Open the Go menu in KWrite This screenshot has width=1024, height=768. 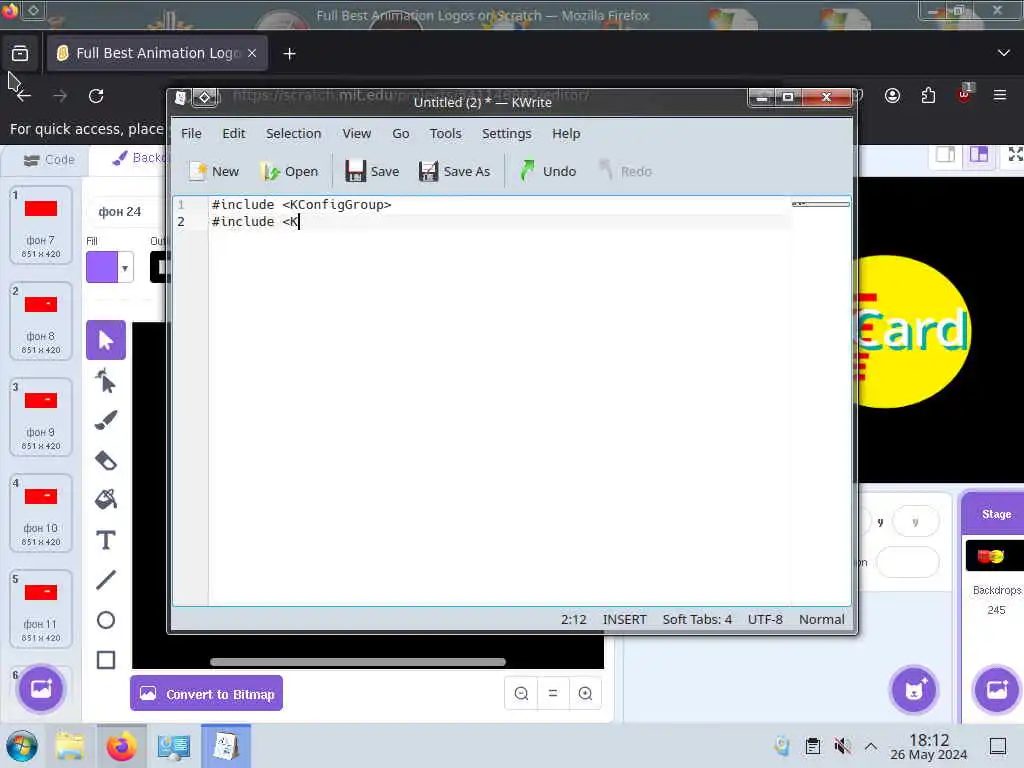point(400,133)
